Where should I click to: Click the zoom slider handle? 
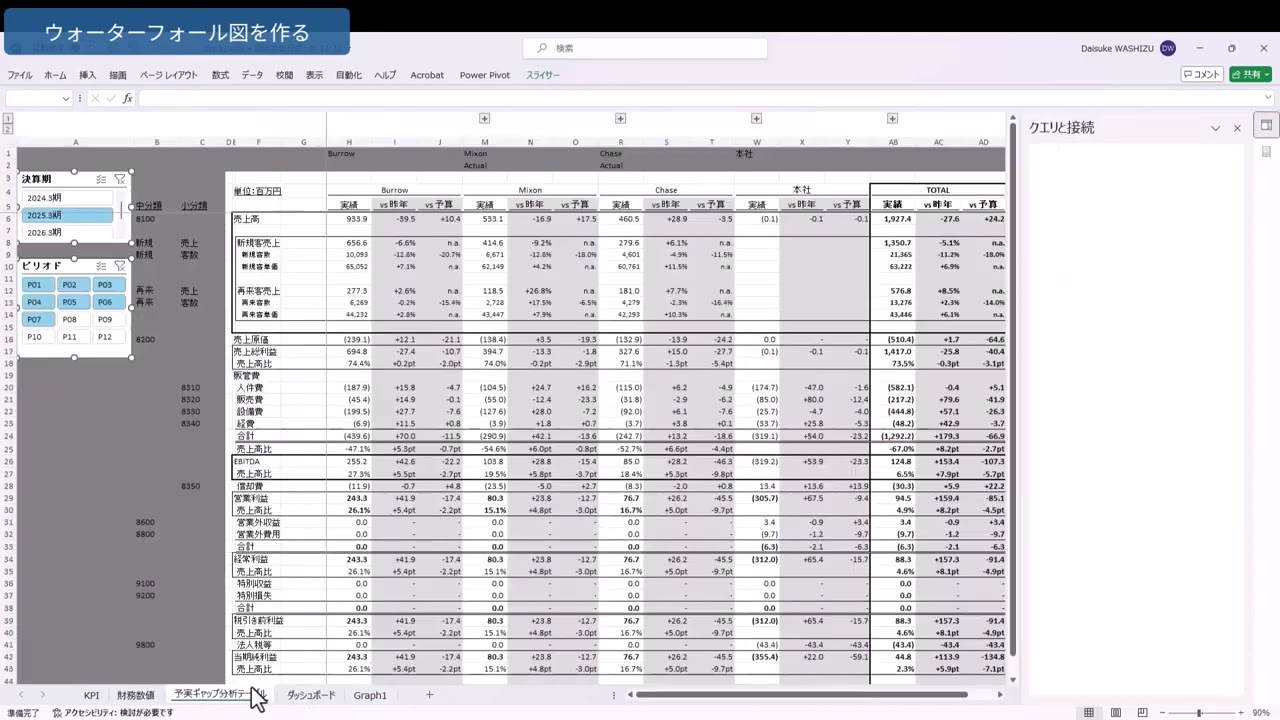coord(1200,713)
